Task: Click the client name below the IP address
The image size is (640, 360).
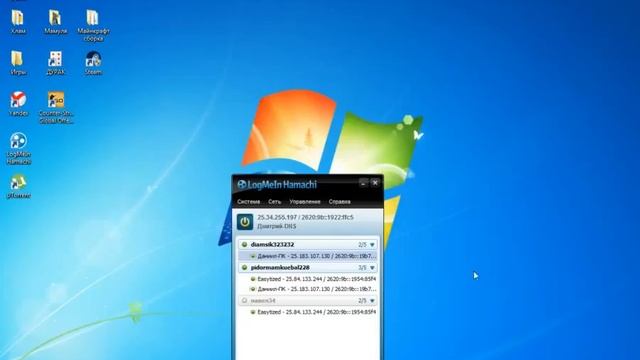Action: pyautogui.click(x=277, y=226)
